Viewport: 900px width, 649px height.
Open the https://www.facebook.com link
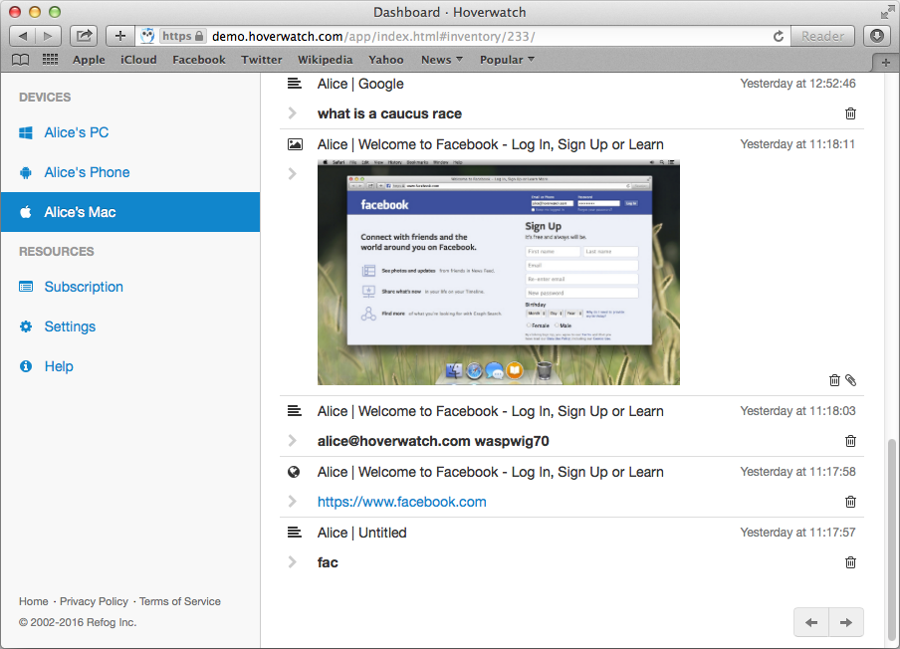pyautogui.click(x=402, y=502)
